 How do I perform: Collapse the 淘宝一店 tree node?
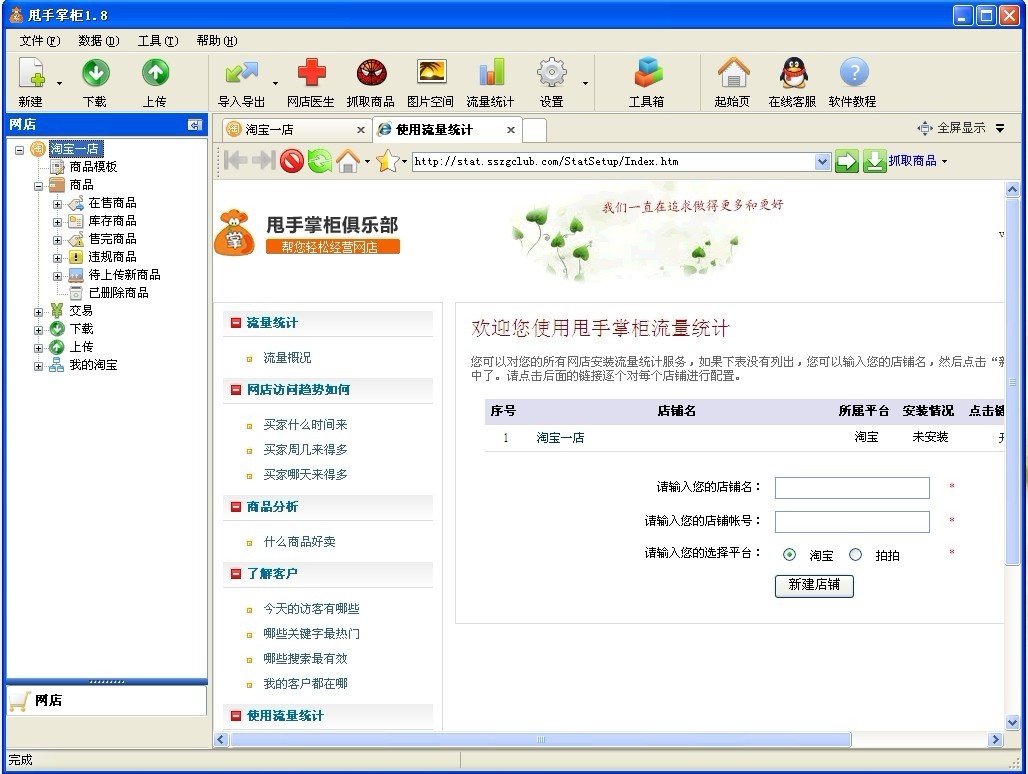tap(20, 150)
